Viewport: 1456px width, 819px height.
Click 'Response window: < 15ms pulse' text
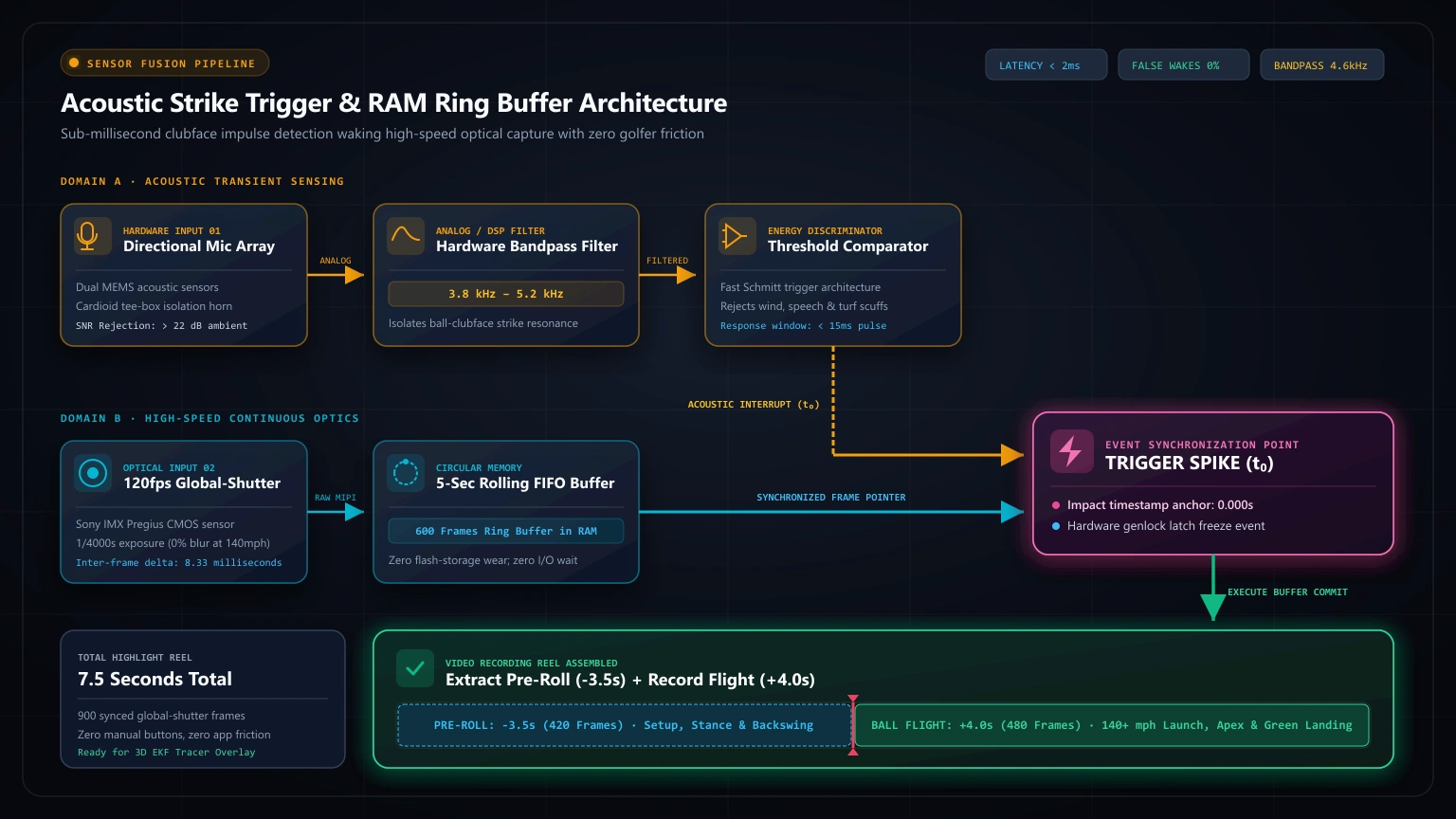point(803,326)
